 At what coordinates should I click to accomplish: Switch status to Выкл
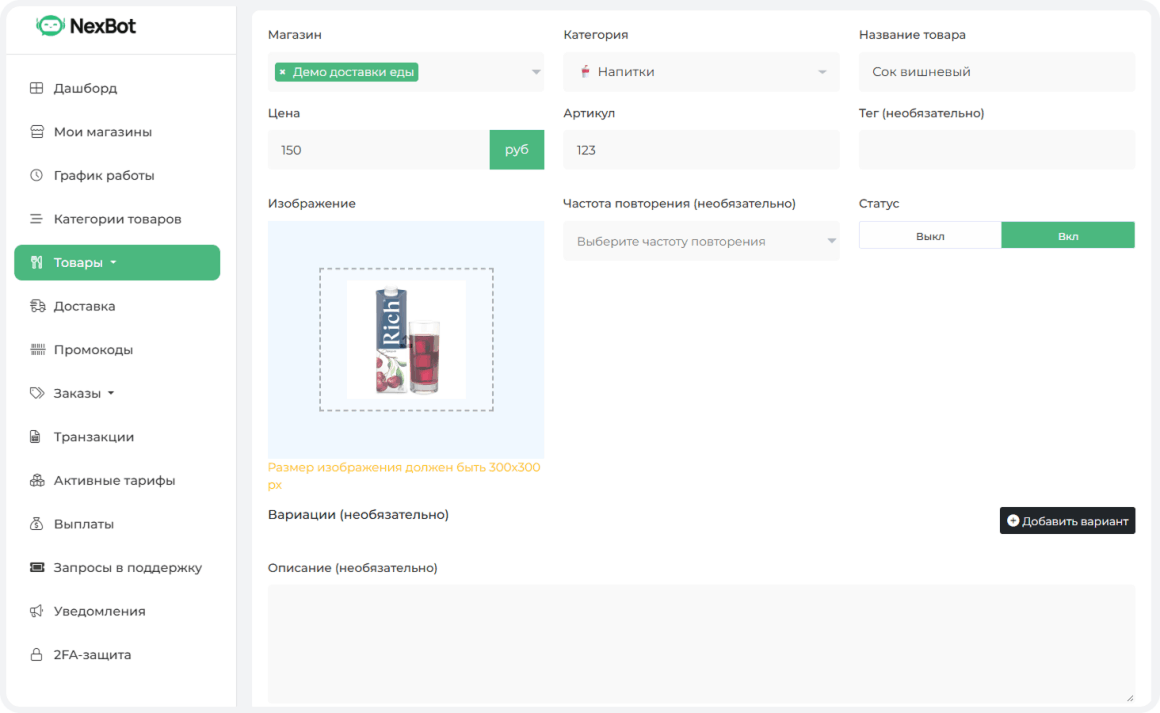tap(929, 236)
